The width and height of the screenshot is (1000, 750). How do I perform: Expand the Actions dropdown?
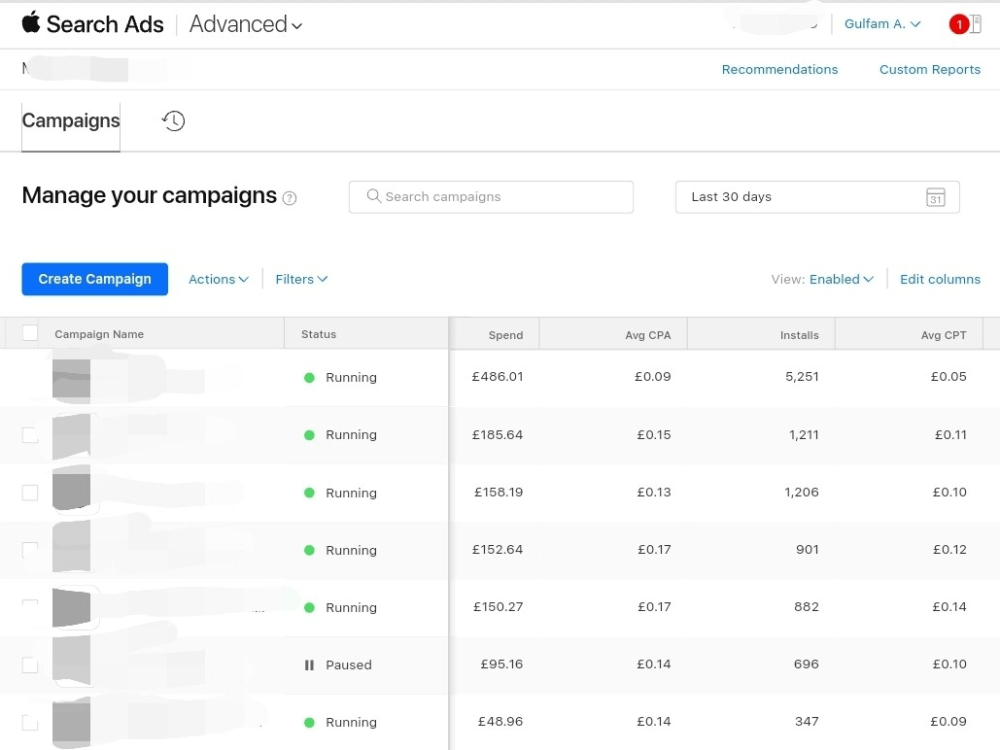(x=218, y=279)
